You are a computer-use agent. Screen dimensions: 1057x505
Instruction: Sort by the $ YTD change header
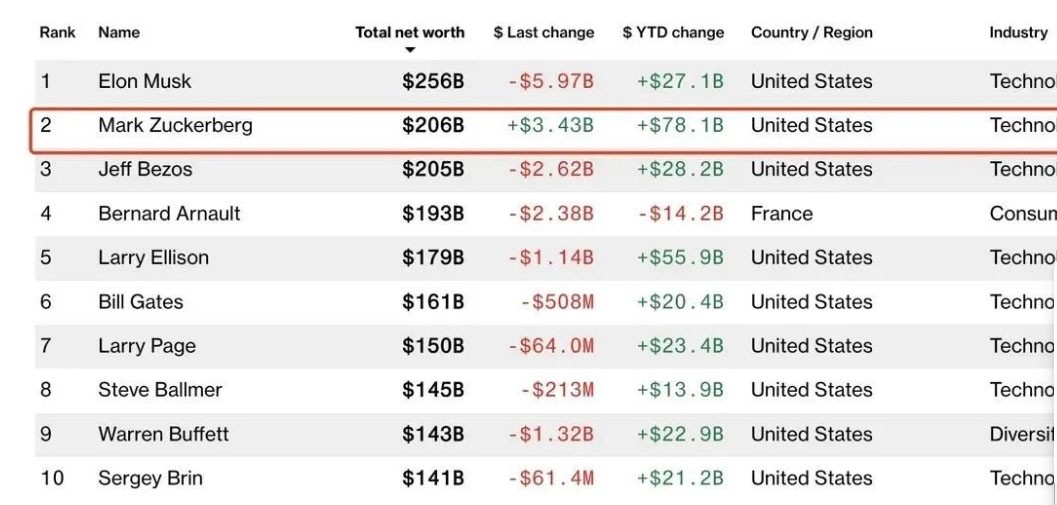(673, 32)
